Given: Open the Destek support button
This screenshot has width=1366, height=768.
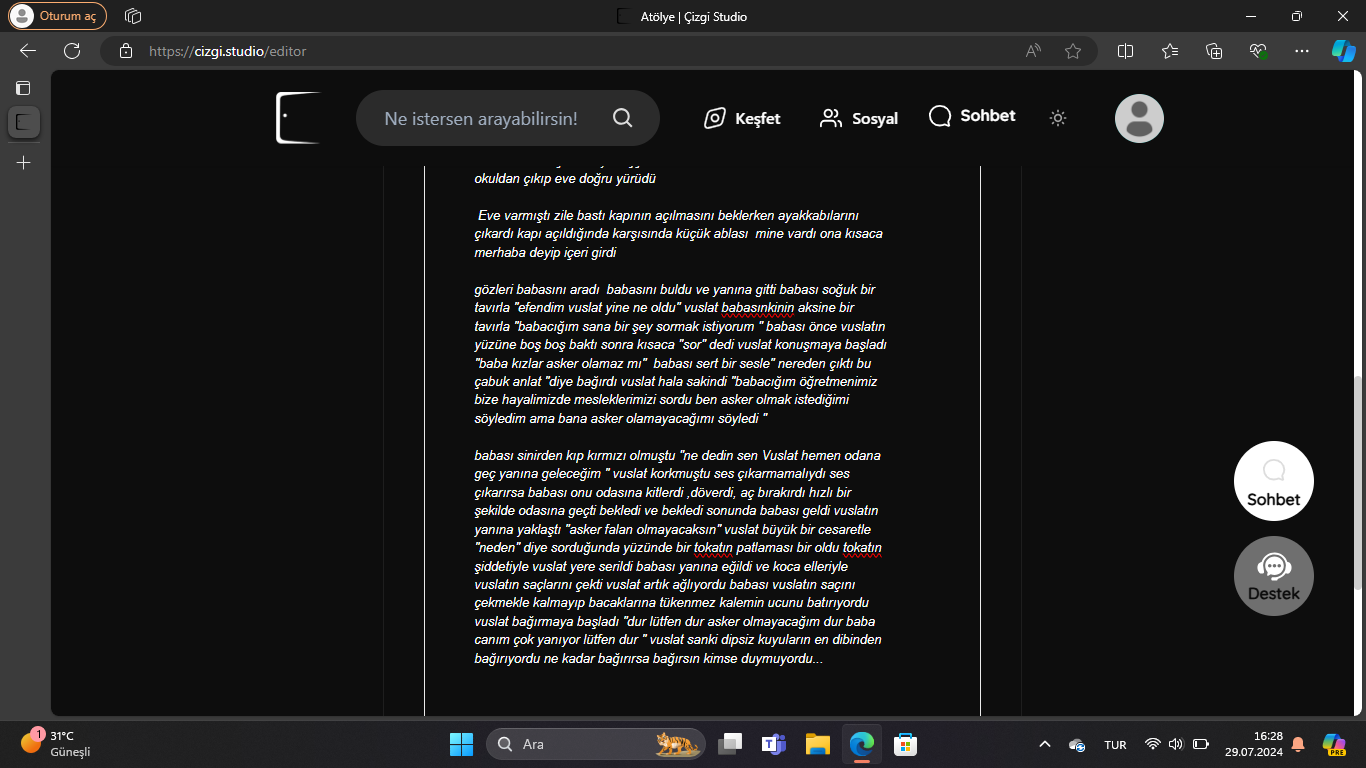Looking at the screenshot, I should click(x=1274, y=576).
